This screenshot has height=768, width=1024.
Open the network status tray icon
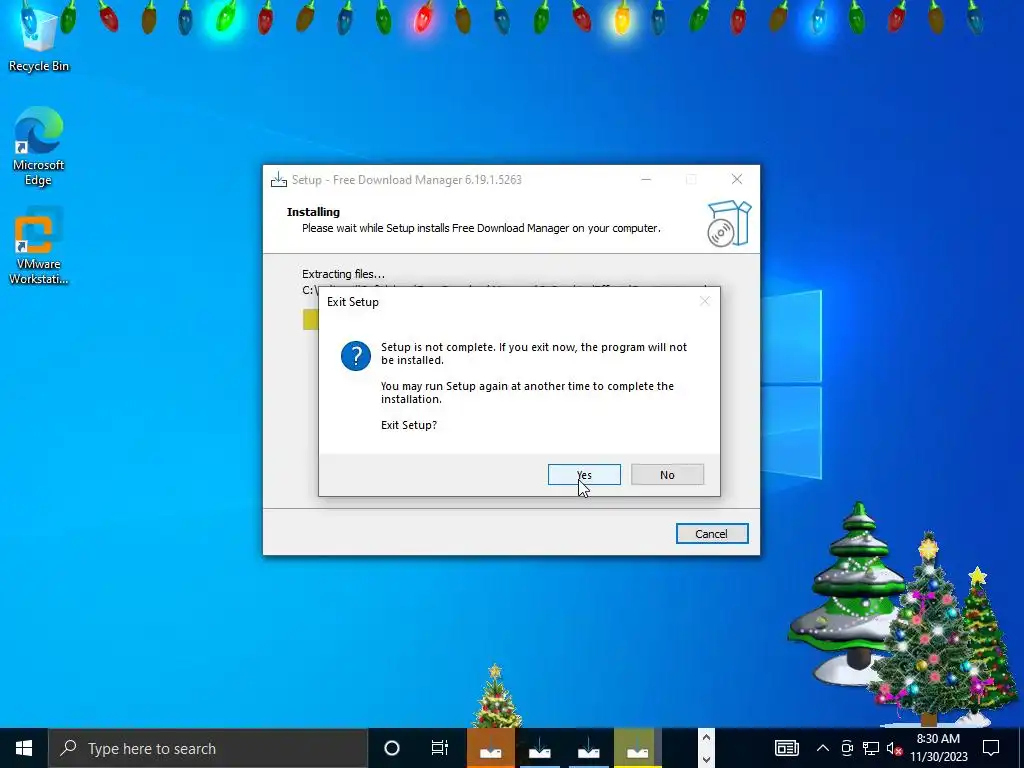(871, 748)
